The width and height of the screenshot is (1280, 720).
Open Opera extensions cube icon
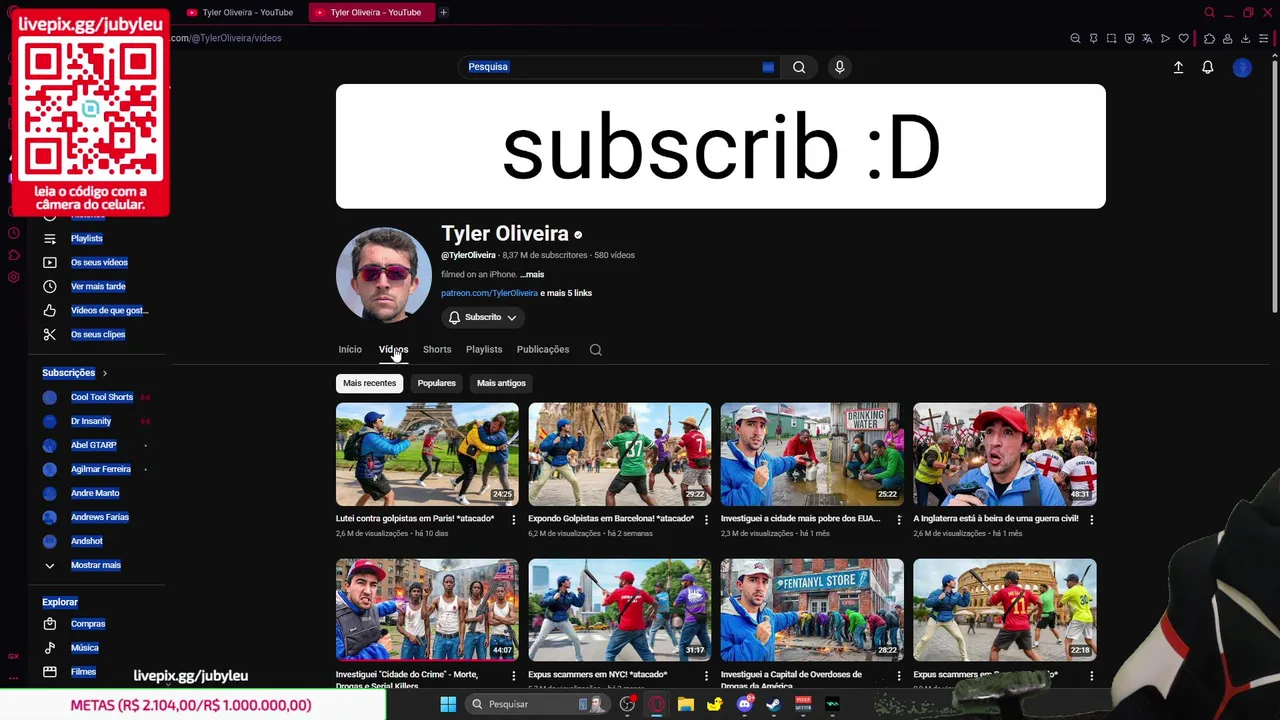1209,38
